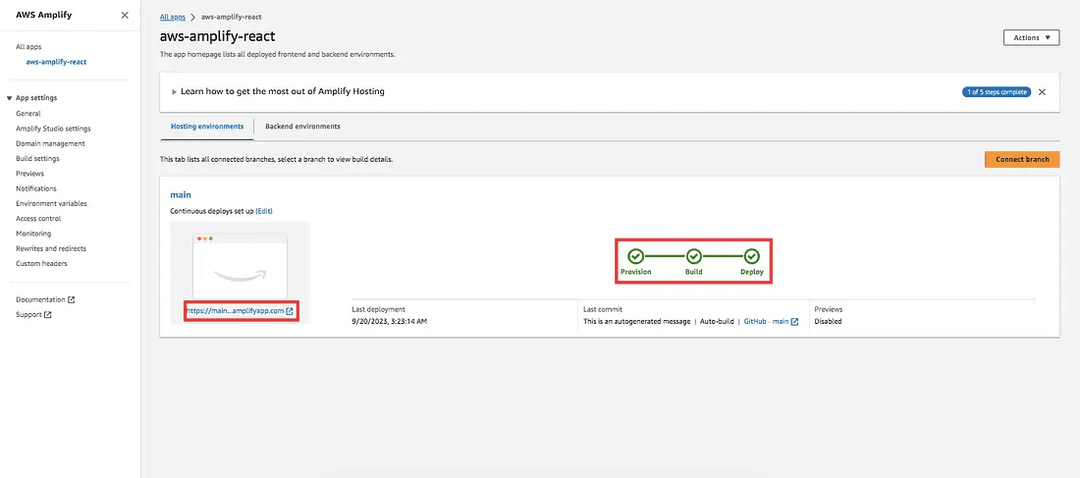Click the 1 of 5 steps progress badge
Screen dimensions: 1080x478
[x=996, y=92]
